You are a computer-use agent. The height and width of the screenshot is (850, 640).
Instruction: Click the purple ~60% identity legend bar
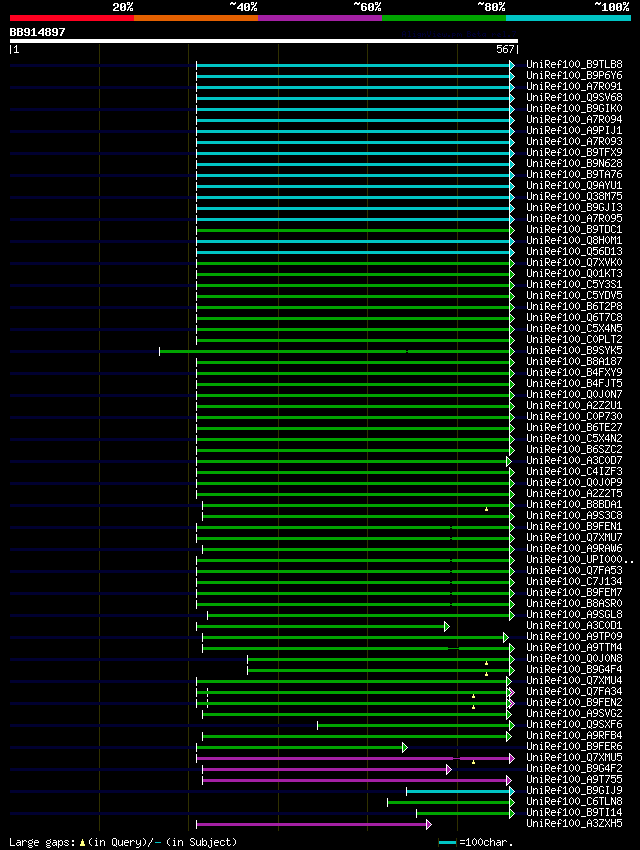[x=320, y=18]
